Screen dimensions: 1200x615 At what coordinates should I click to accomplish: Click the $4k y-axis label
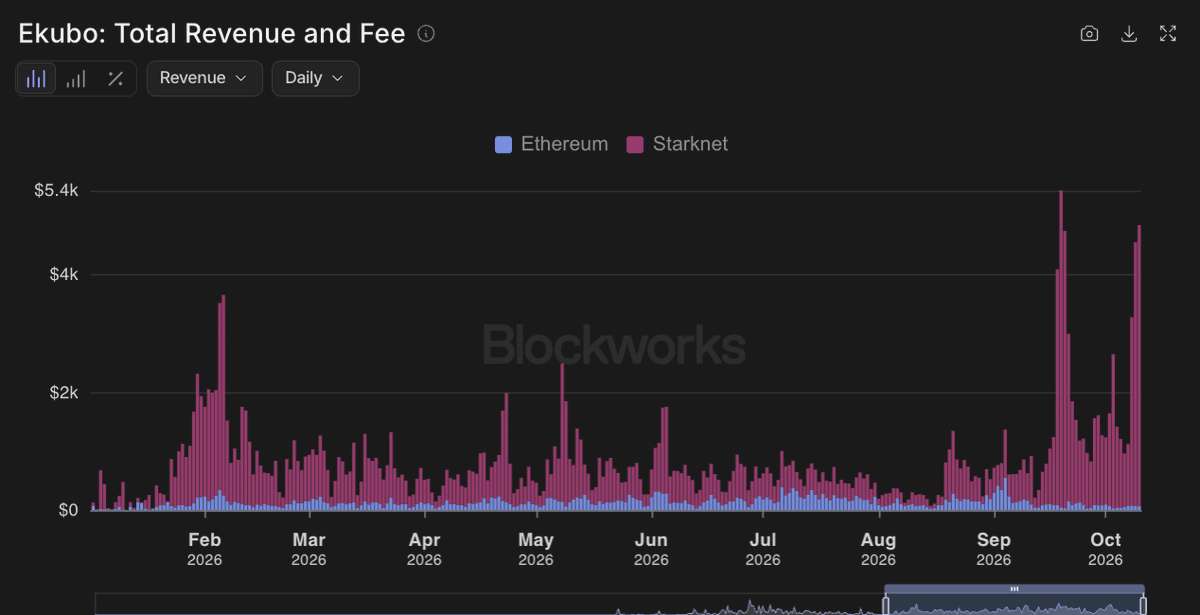point(64,274)
